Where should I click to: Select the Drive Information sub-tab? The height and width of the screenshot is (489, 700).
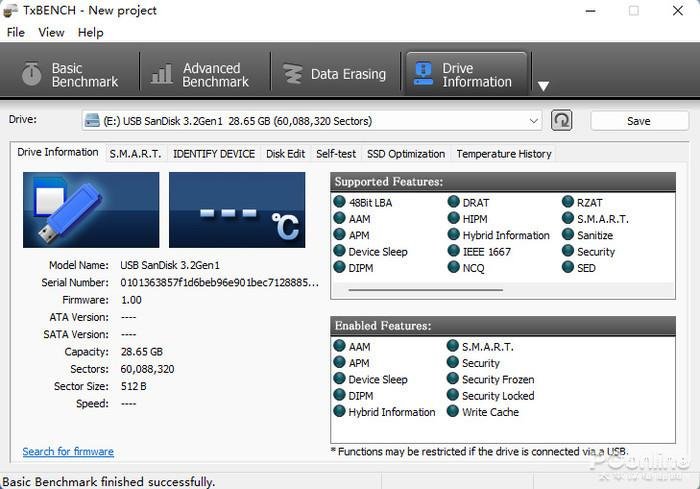(58, 152)
